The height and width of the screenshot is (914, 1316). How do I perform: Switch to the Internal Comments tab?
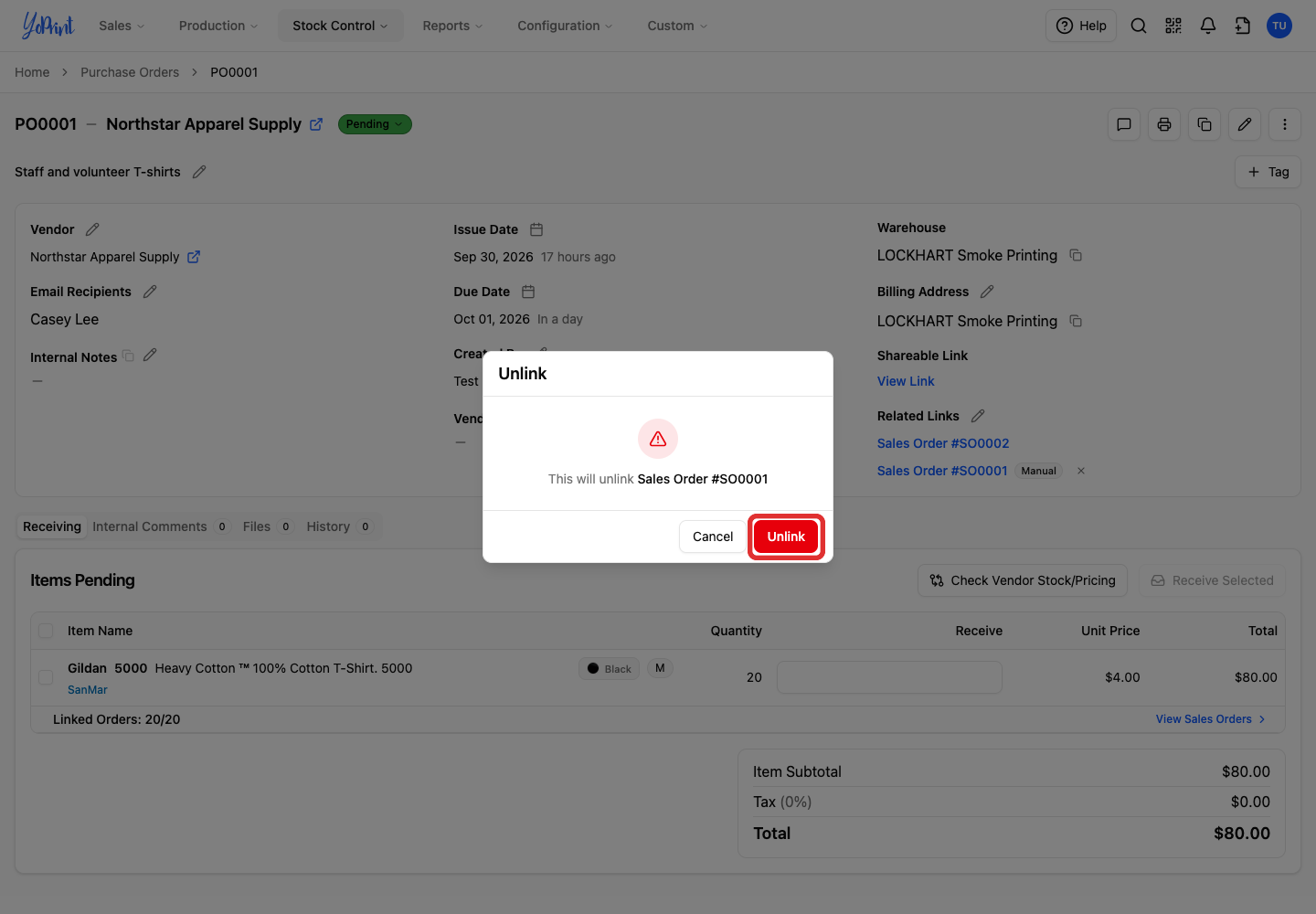coord(160,526)
